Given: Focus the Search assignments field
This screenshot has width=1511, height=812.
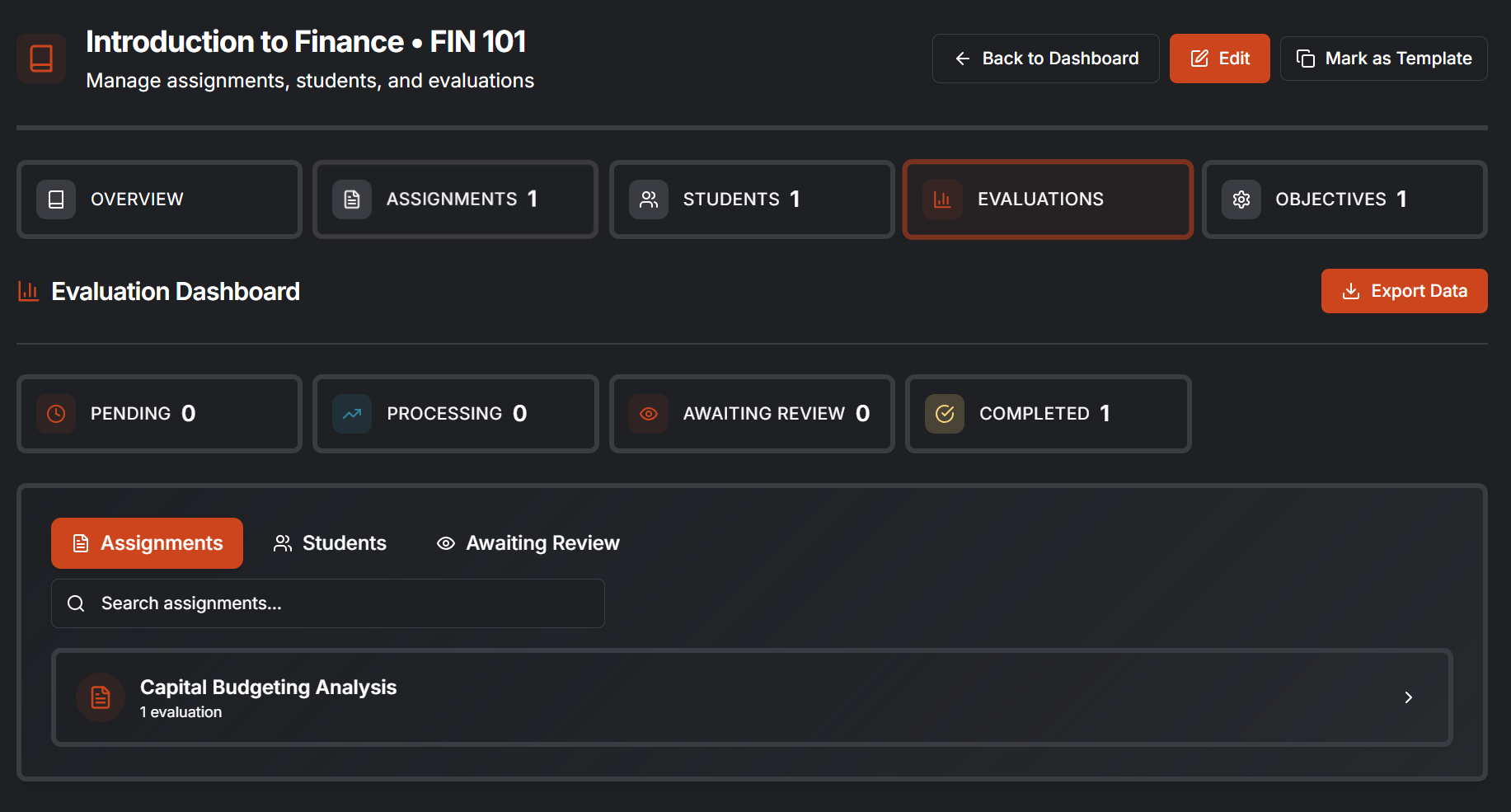Looking at the screenshot, I should click(328, 603).
